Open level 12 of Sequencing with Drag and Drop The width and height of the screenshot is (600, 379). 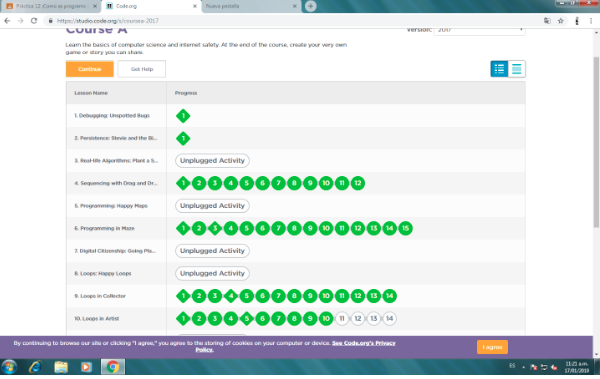pyautogui.click(x=358, y=183)
